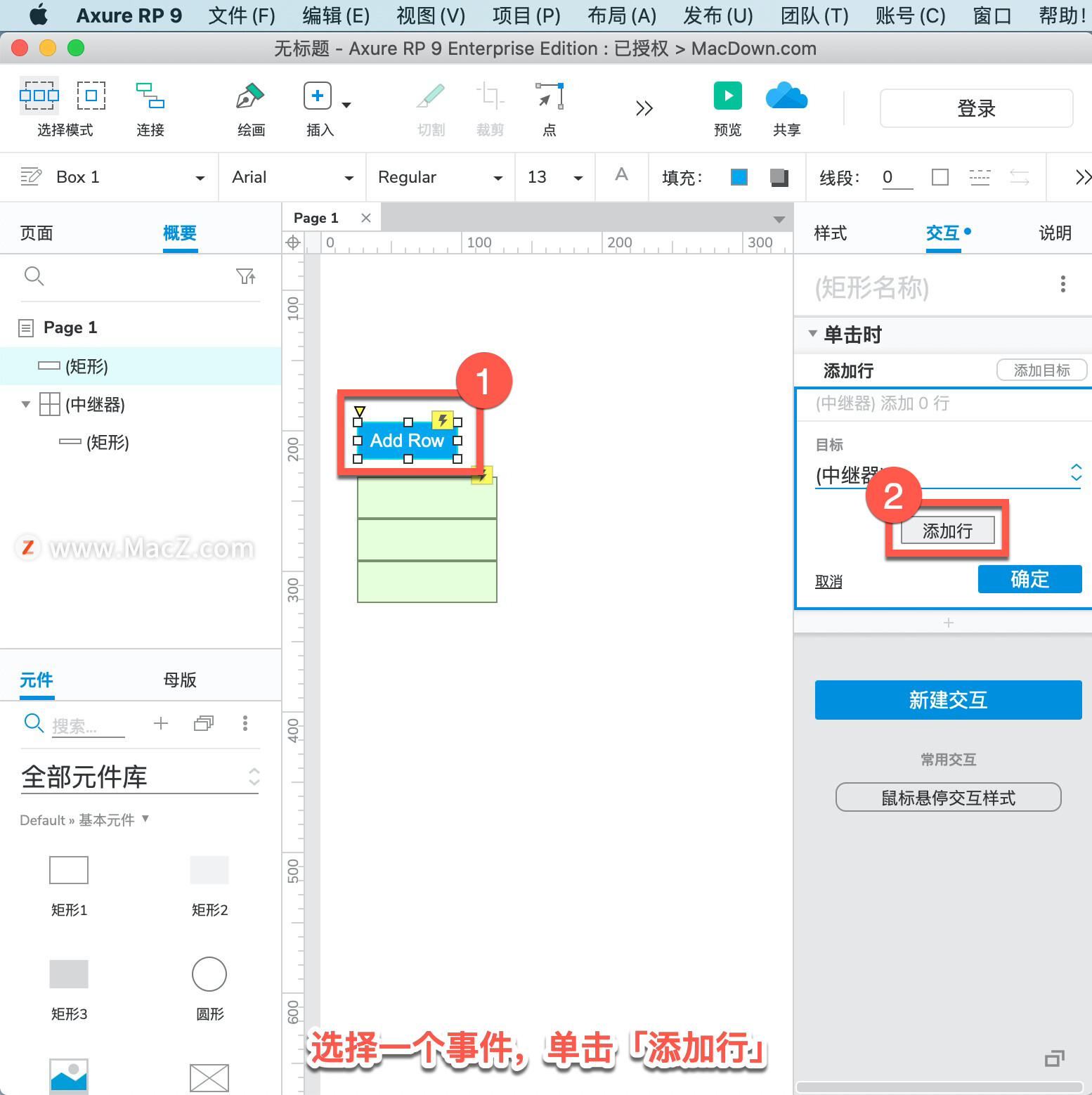Open the outline sort and filter icon

point(246,276)
